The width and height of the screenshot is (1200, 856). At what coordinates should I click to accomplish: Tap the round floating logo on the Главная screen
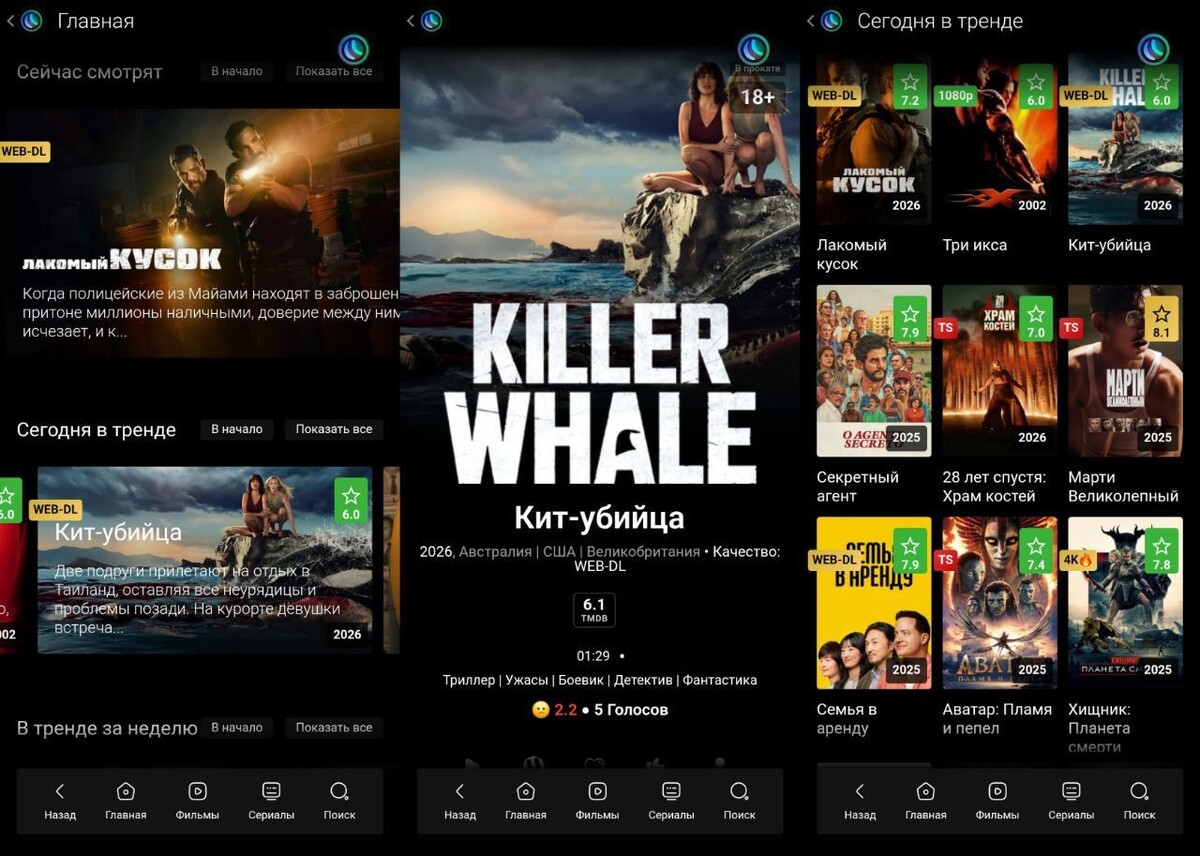[x=353, y=49]
